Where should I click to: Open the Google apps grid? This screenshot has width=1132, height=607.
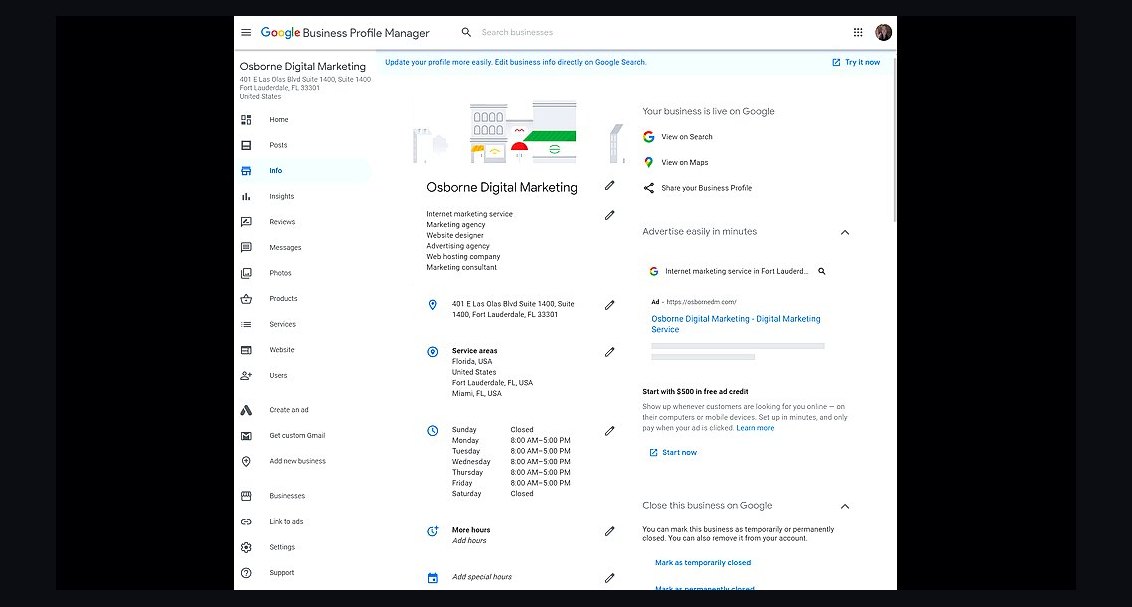tap(858, 32)
